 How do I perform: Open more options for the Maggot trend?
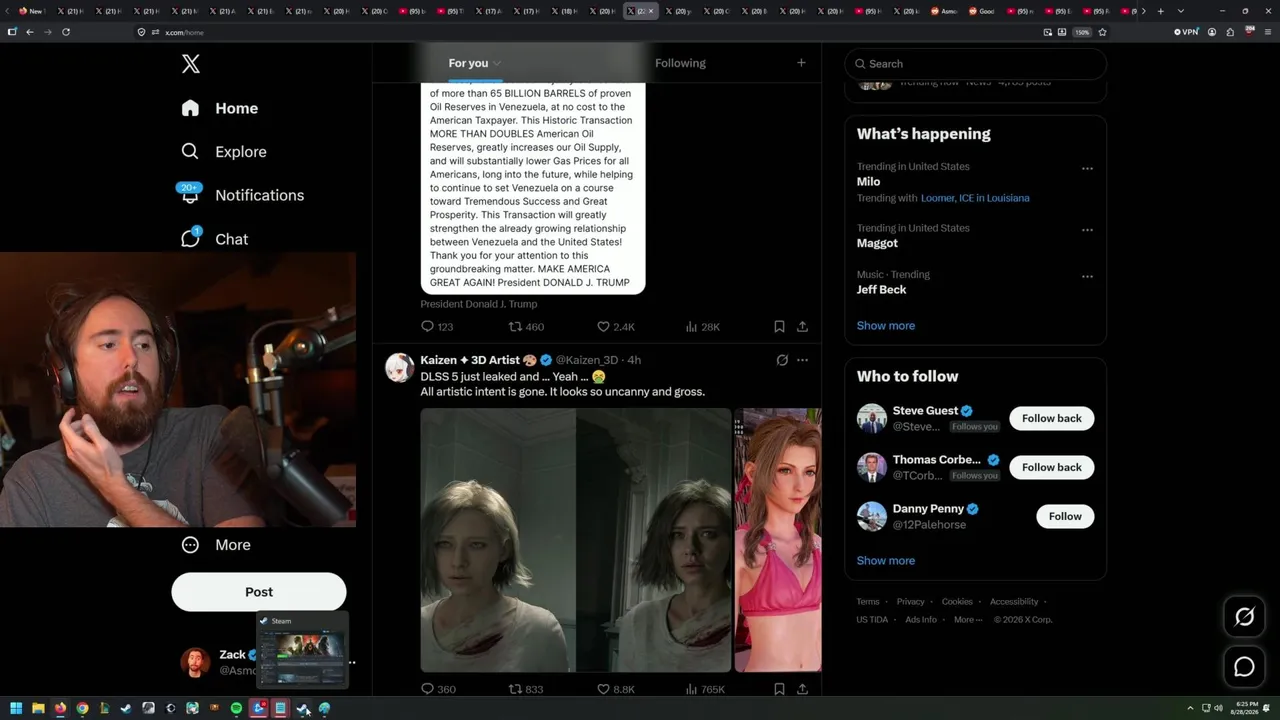coord(1087,229)
